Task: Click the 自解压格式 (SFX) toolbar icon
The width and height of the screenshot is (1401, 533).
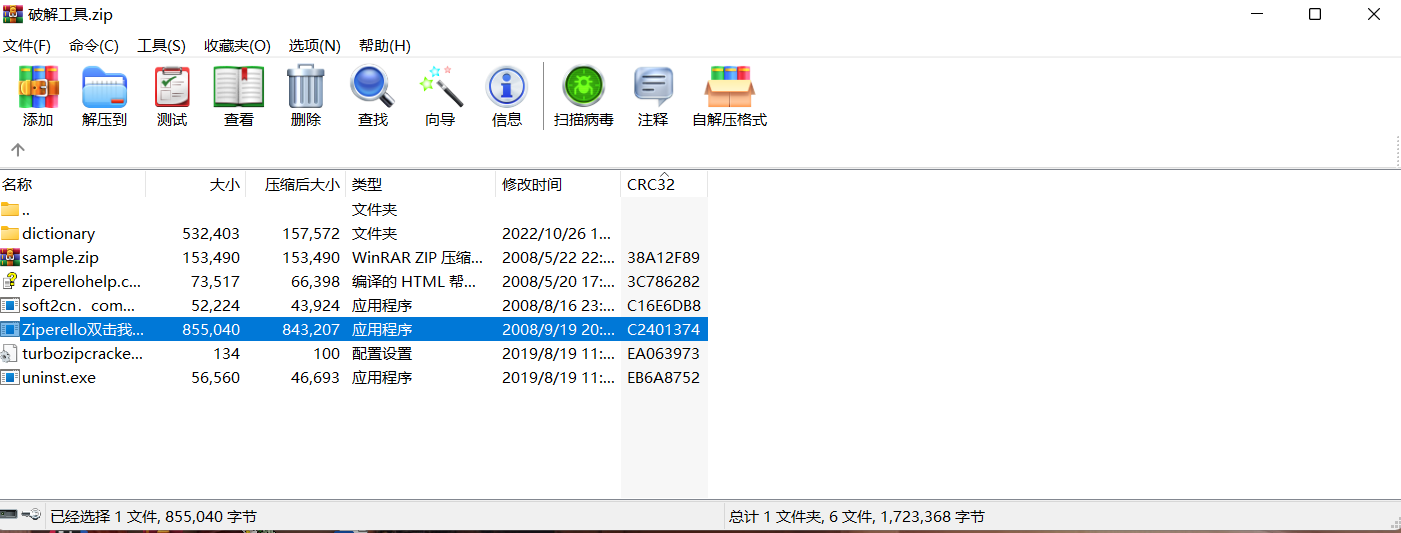Action: click(729, 88)
